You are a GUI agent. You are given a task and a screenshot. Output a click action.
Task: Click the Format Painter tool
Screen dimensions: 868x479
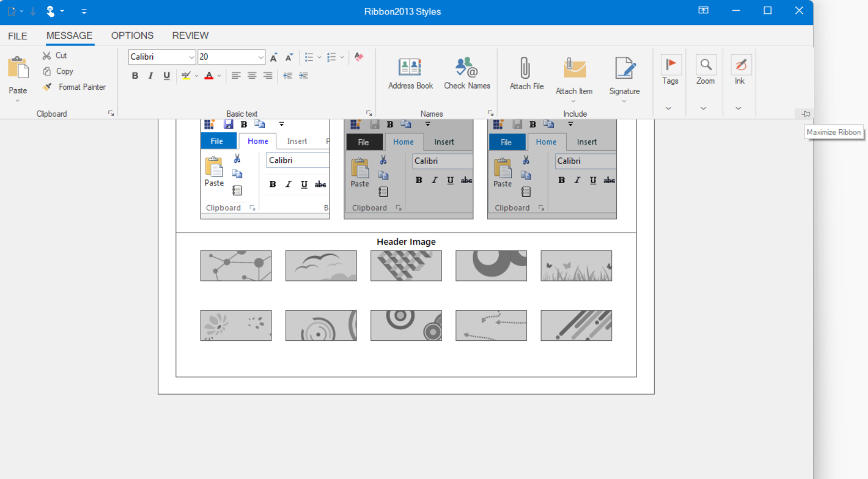click(x=74, y=87)
